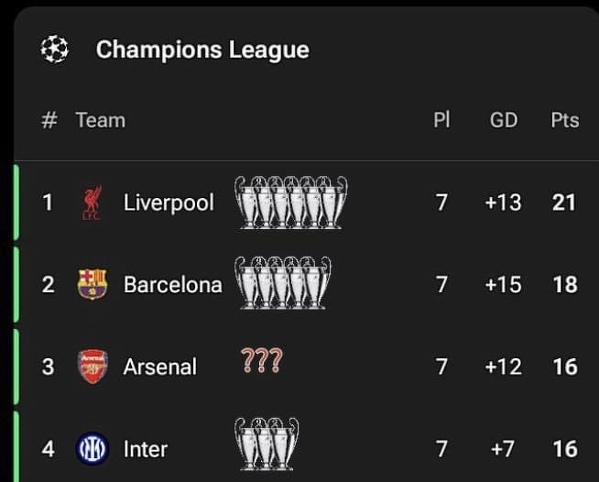This screenshot has width=599, height=482.
Task: Select Liverpool's six trophies graphic
Action: (x=291, y=202)
